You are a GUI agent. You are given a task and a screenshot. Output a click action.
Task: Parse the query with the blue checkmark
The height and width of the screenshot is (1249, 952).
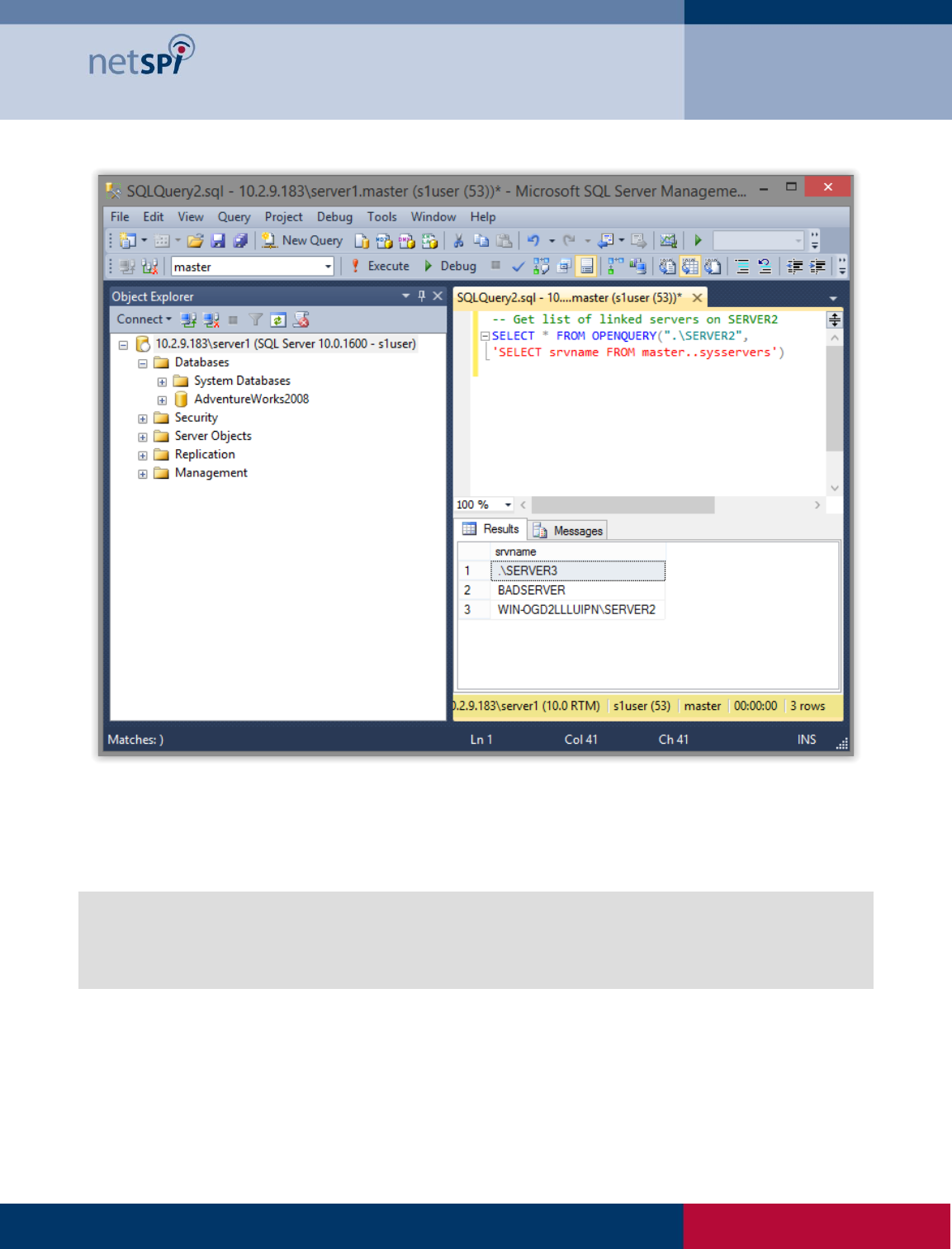[518, 267]
